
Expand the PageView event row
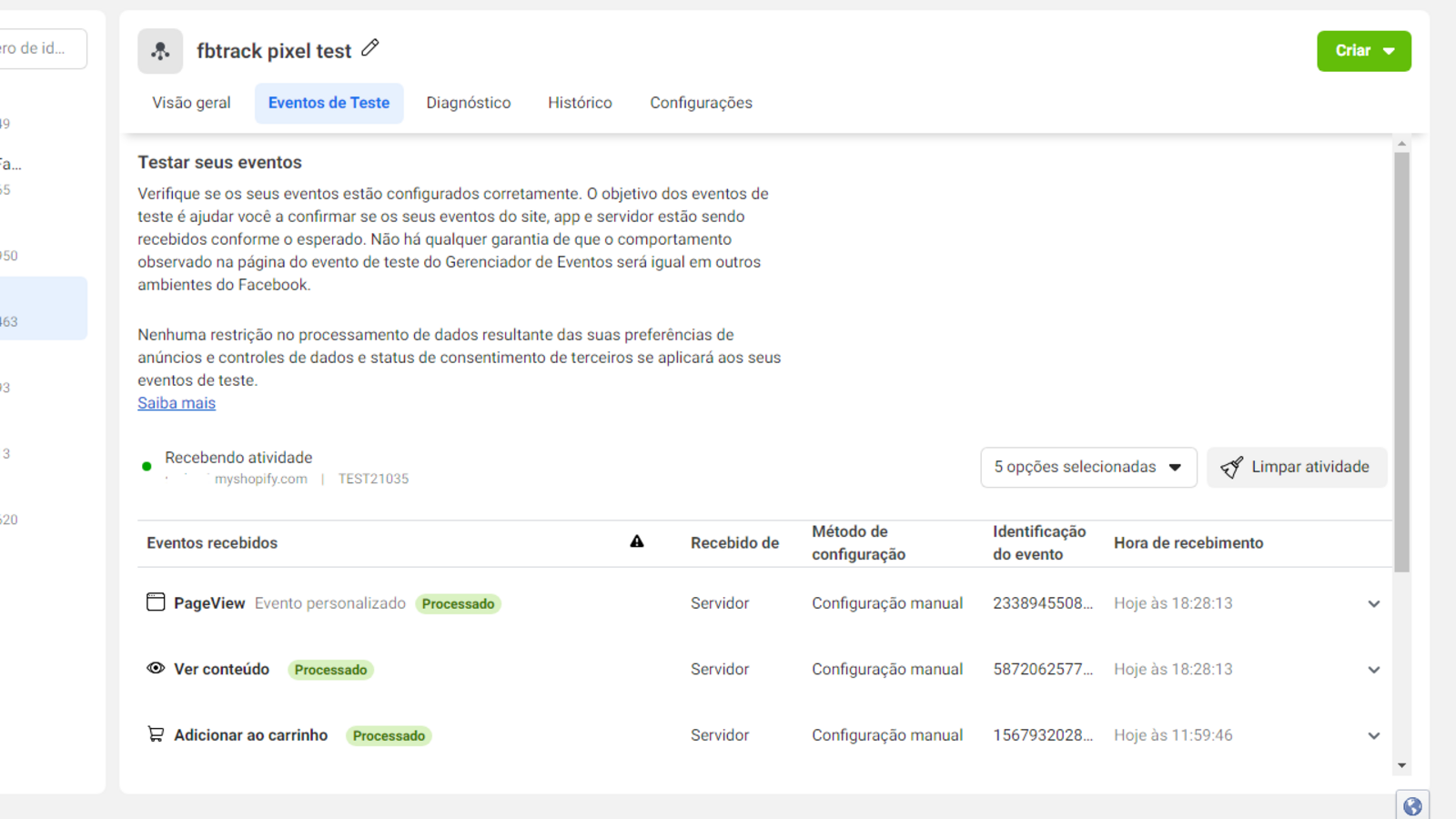[1374, 603]
